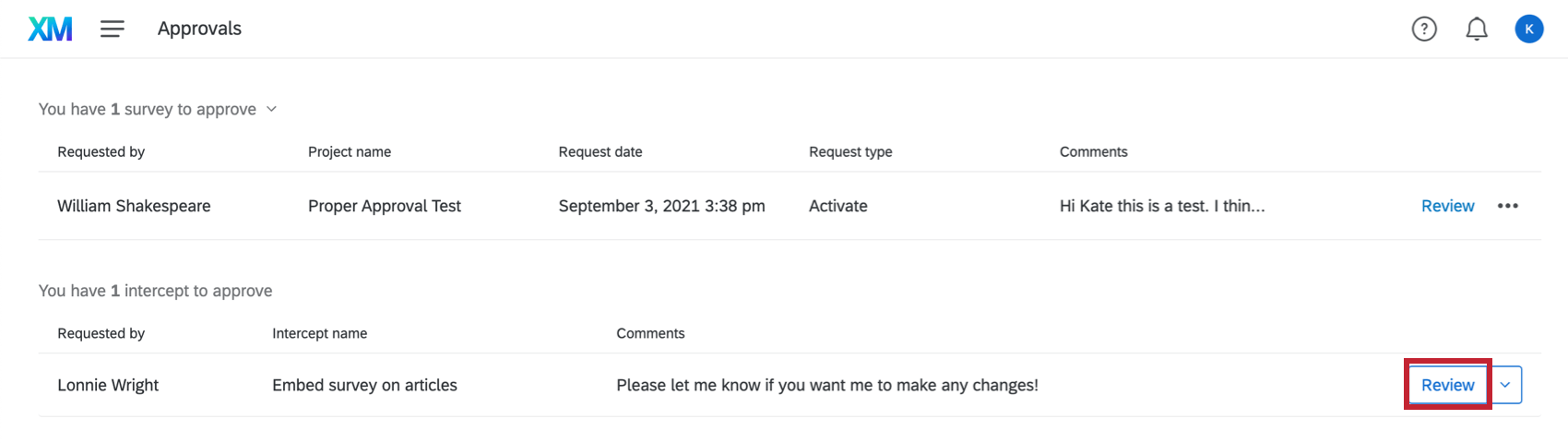Click the Intercept name column header
This screenshot has height=443, width=1568.
click(319, 333)
